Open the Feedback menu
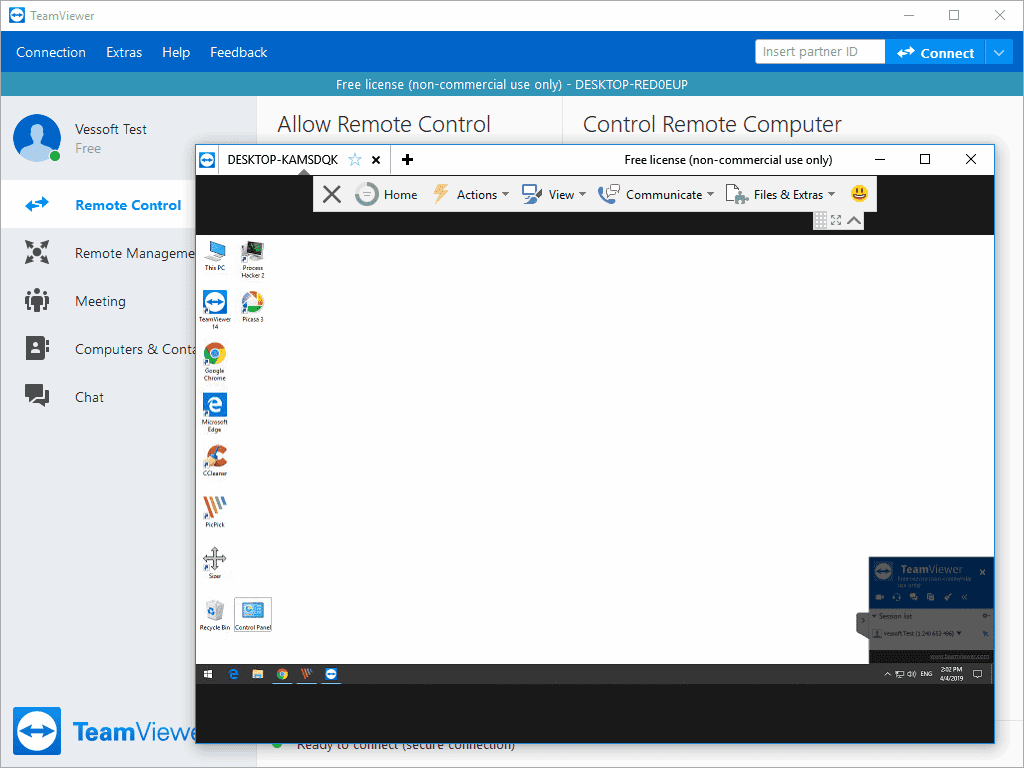 click(x=238, y=52)
